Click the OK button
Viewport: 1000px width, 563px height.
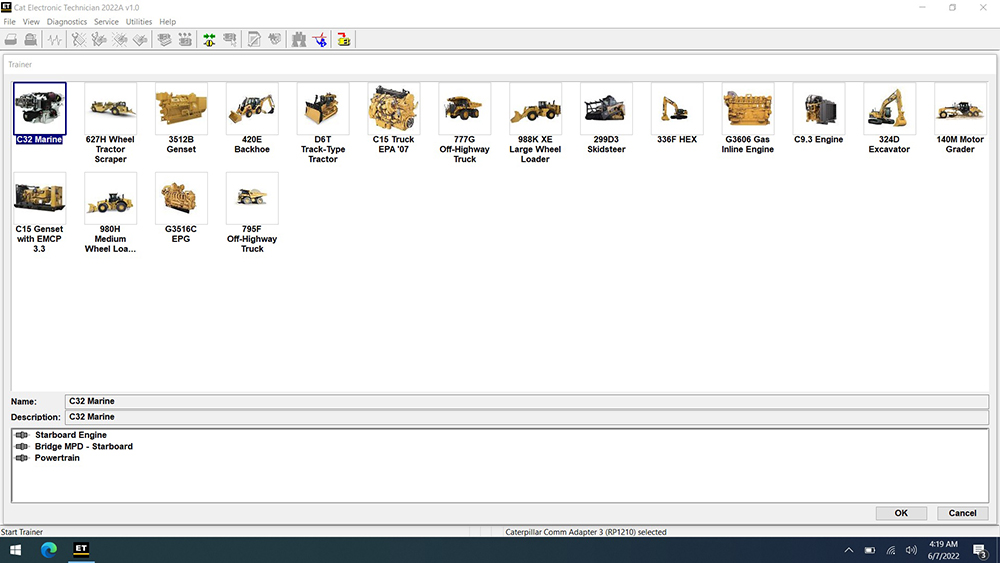(x=901, y=513)
